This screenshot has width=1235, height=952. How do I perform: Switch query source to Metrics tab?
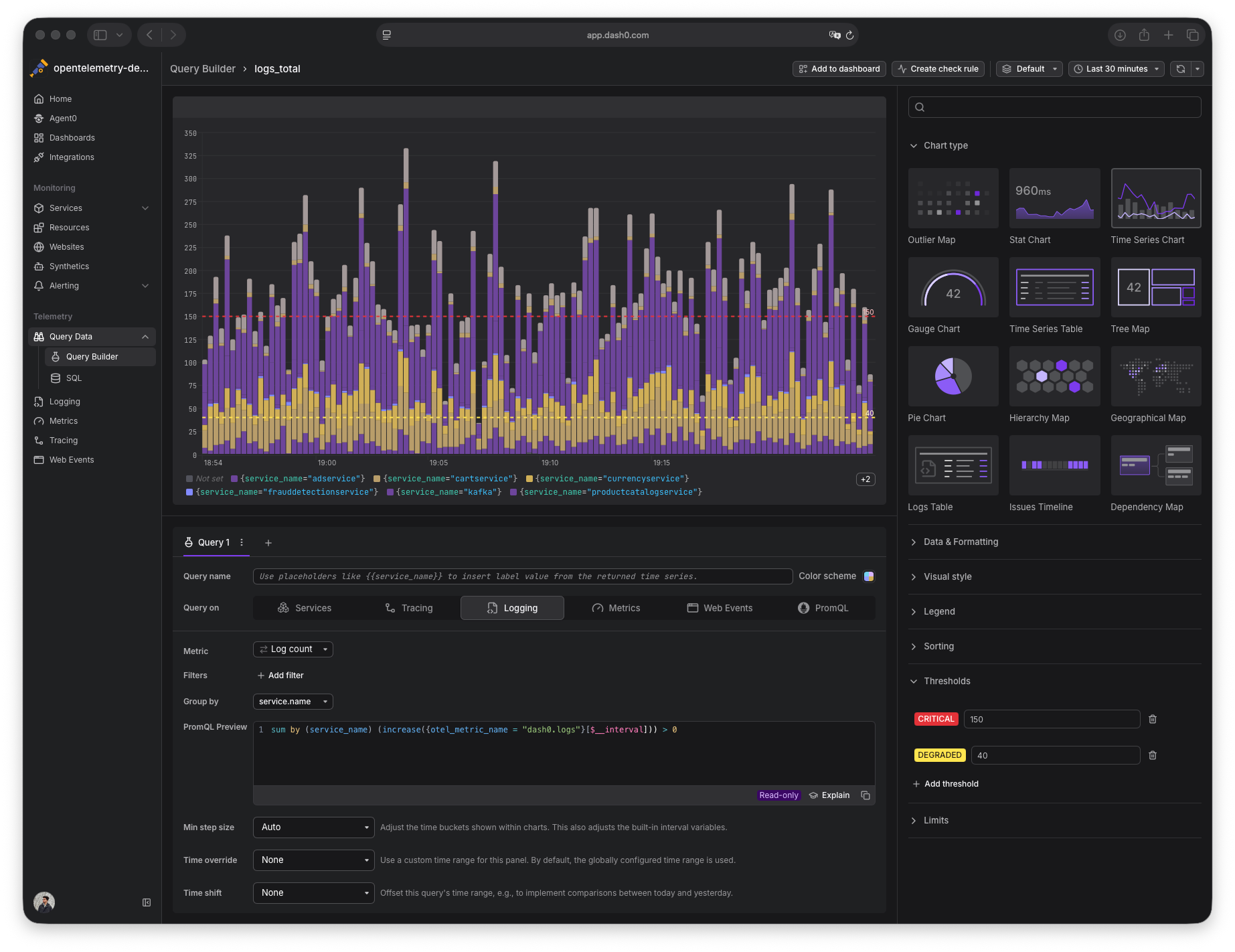[616, 608]
